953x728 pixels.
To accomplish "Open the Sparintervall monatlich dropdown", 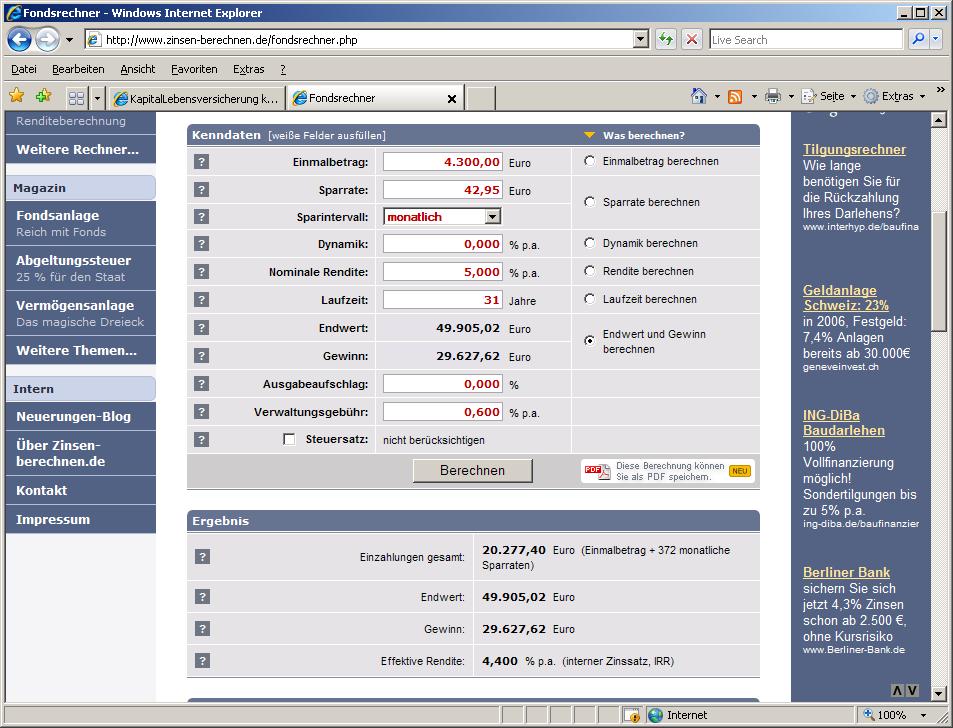I will [492, 217].
